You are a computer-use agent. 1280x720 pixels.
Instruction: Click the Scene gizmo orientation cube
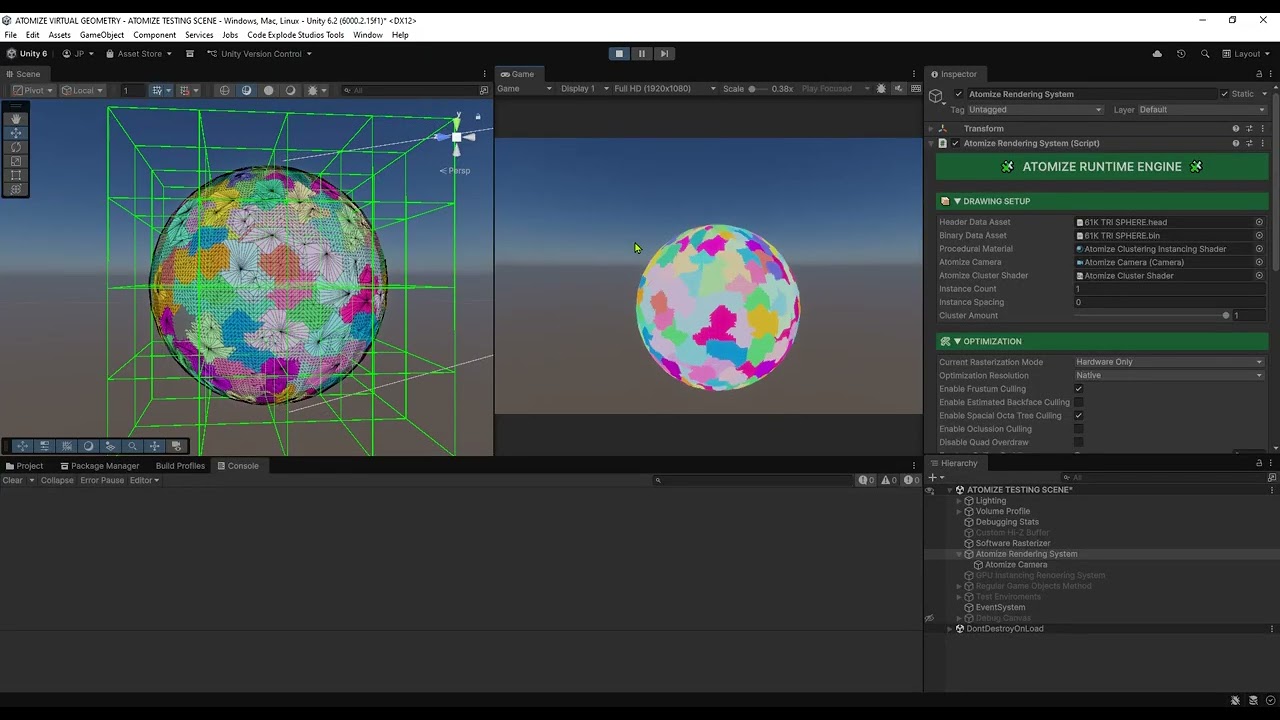point(457,137)
